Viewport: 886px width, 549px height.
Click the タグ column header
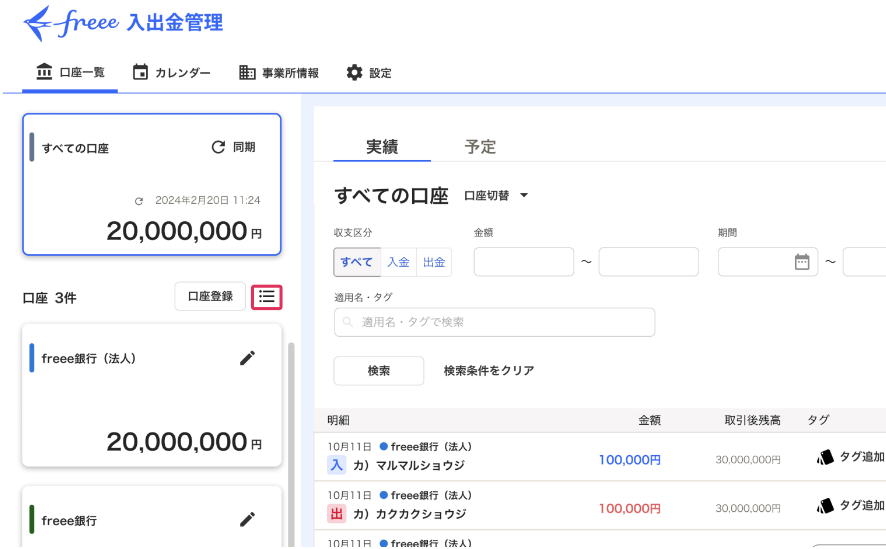pos(818,420)
